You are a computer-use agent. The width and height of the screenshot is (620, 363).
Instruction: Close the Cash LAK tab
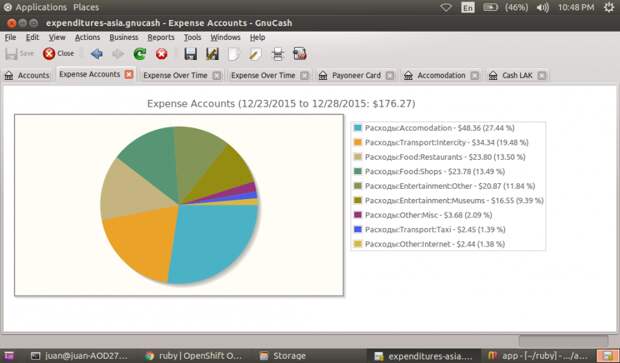click(542, 76)
